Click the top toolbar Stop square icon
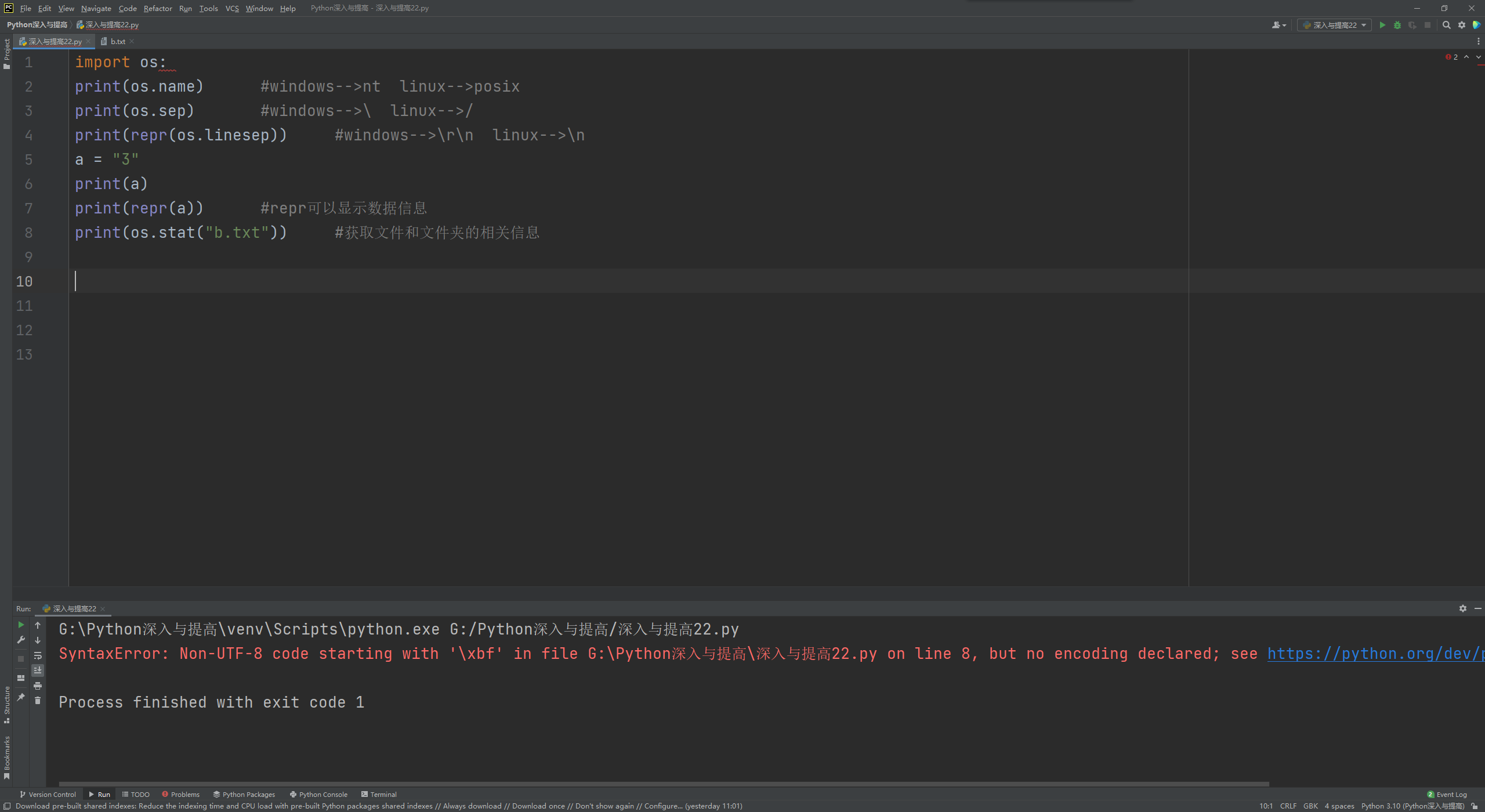This screenshot has width=1485, height=812. (1428, 25)
